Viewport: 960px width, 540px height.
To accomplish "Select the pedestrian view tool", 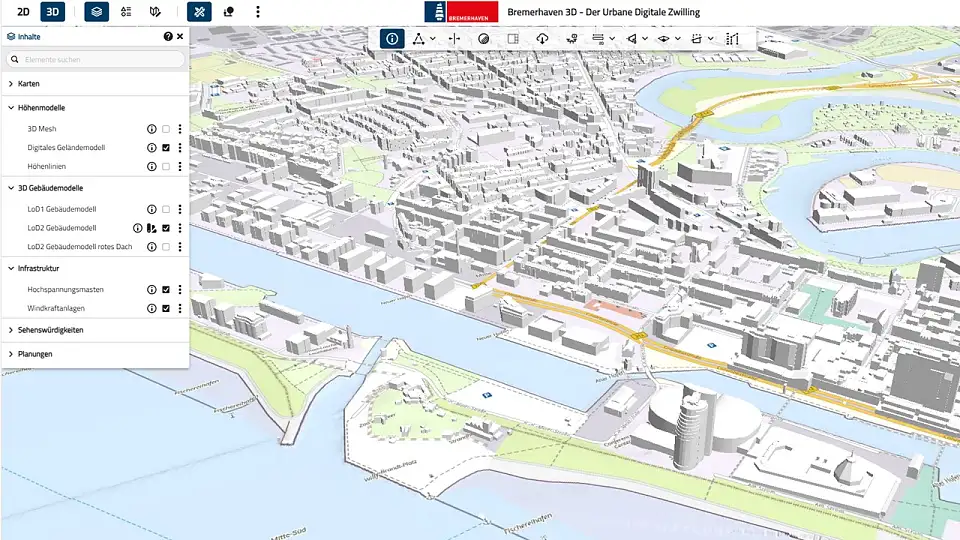I will (572, 39).
